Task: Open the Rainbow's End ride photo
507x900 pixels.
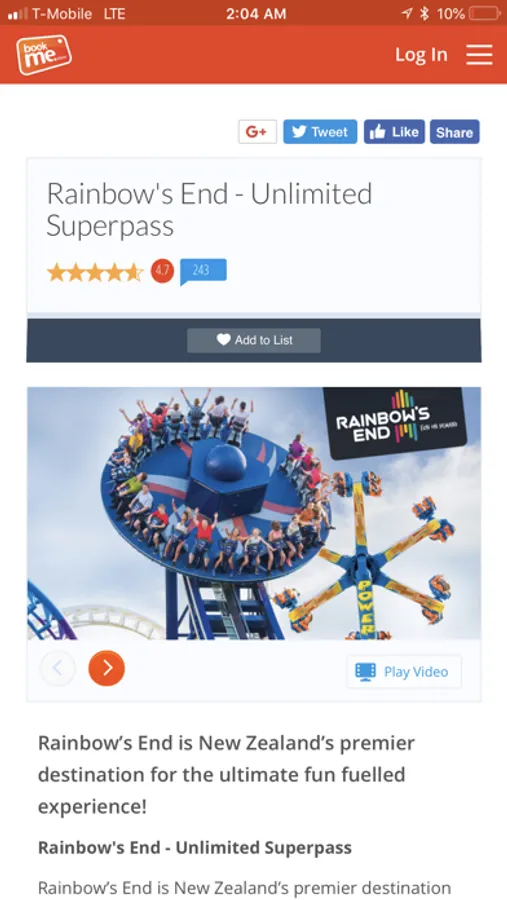Action: click(254, 513)
